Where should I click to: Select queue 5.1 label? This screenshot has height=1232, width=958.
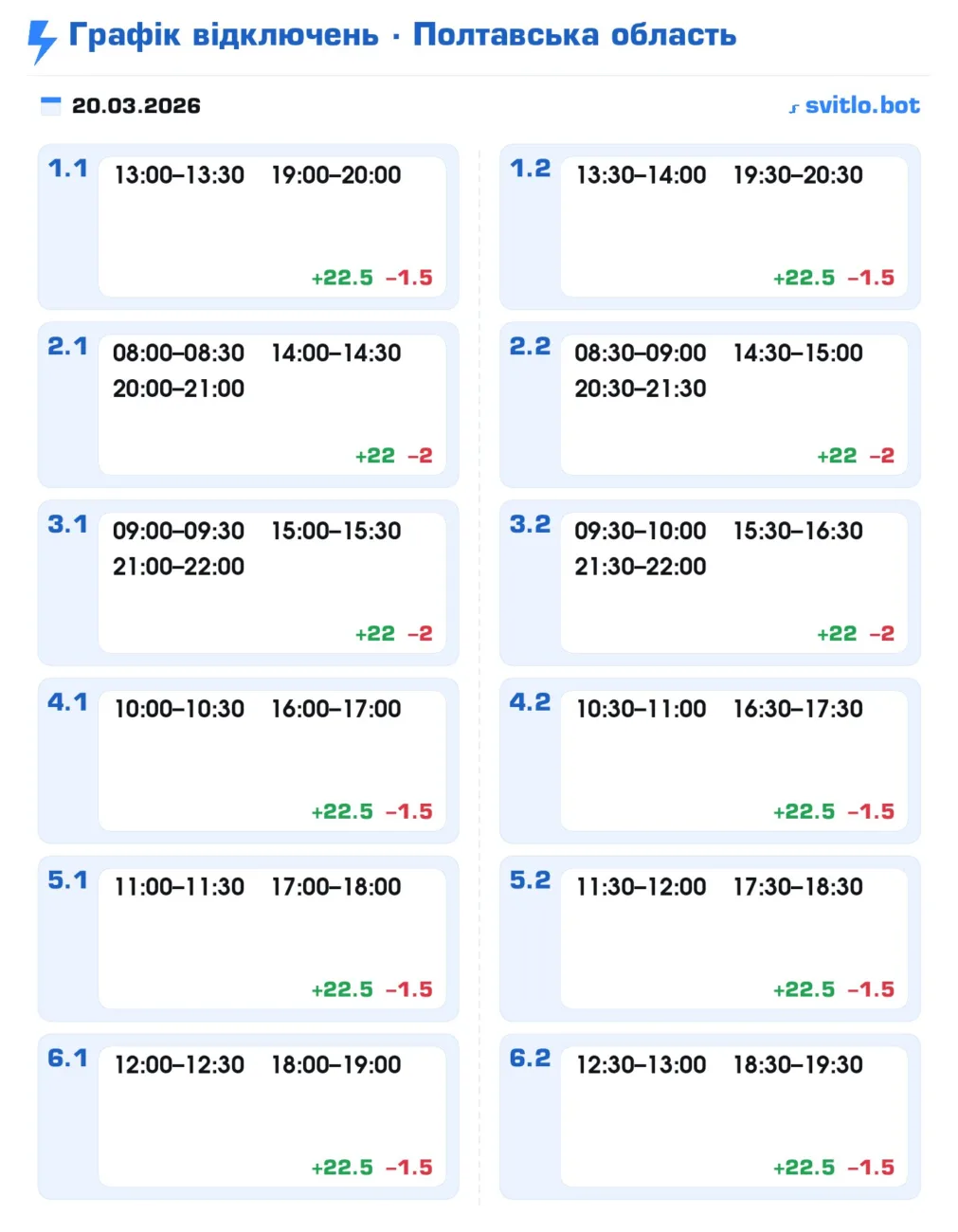tap(67, 880)
